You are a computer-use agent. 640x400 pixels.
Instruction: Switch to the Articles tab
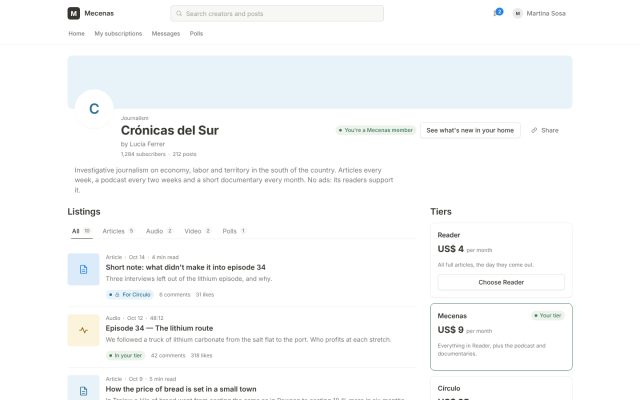point(118,231)
